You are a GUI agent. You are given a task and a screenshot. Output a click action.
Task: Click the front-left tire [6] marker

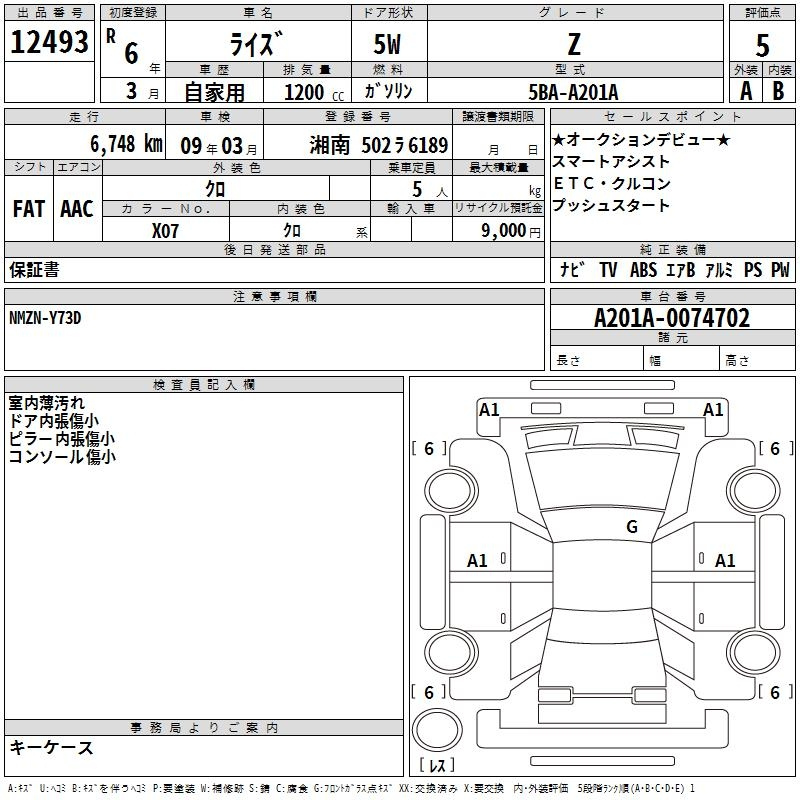pyautogui.click(x=429, y=449)
